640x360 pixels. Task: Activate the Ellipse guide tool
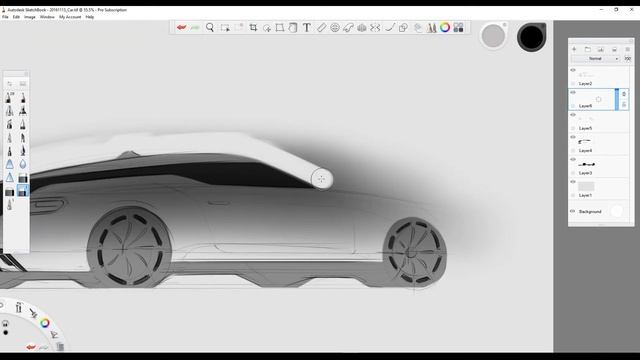tap(335, 27)
